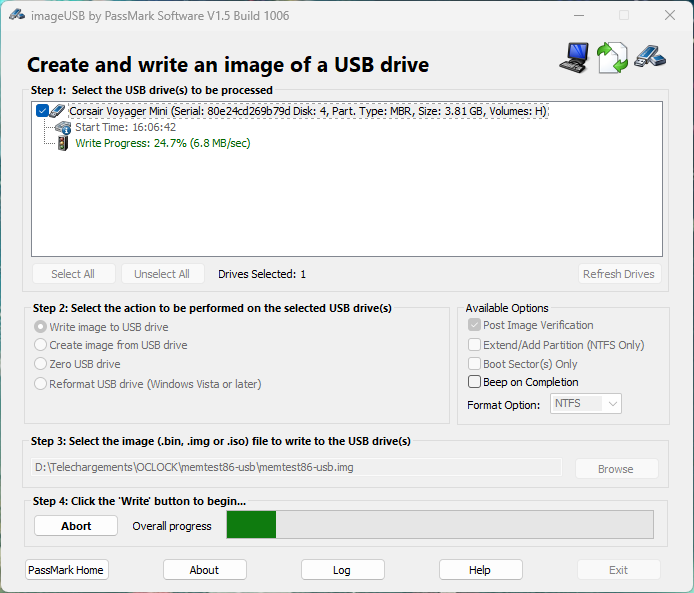This screenshot has height=593, width=694.
Task: Enable Beep on Completion checkbox
Action: click(x=475, y=382)
